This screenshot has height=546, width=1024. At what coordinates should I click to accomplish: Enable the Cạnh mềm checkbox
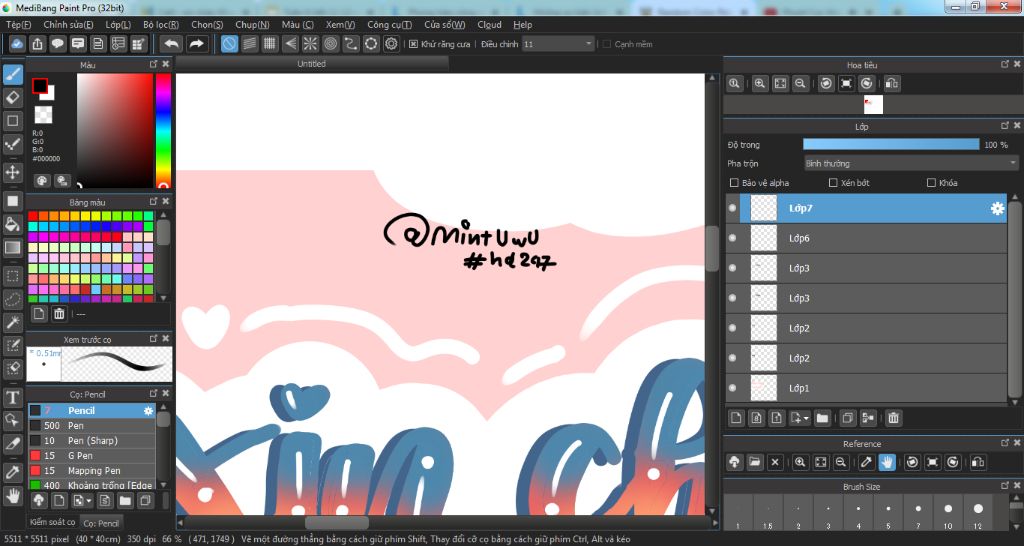click(x=607, y=44)
